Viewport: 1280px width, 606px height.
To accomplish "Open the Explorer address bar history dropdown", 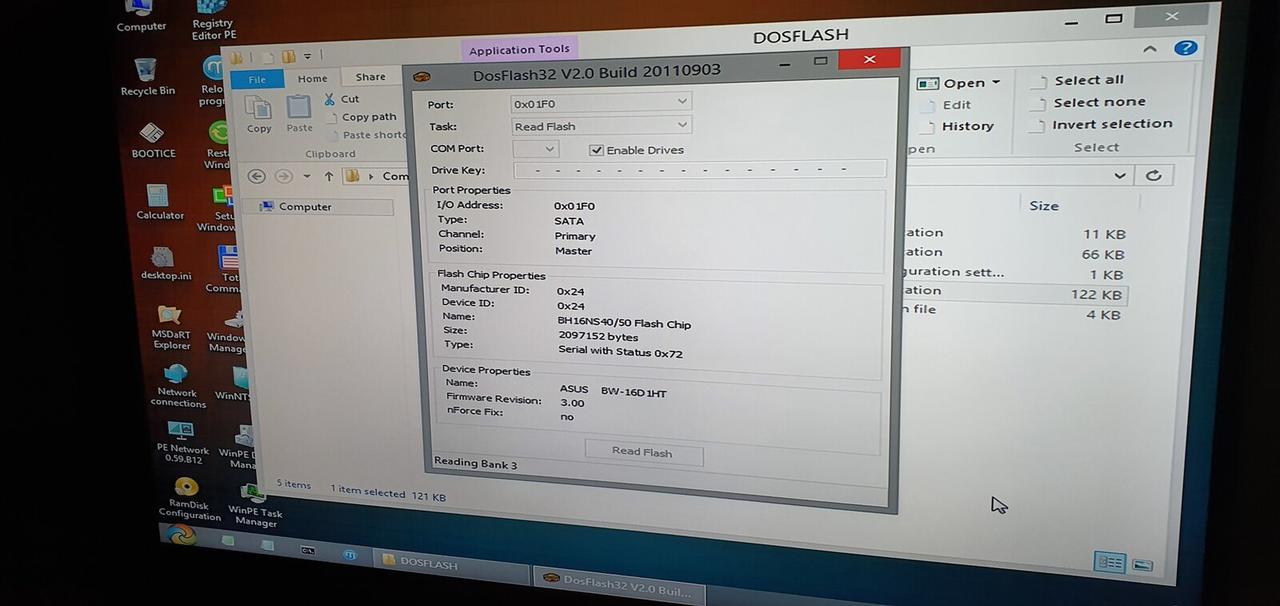I will (x=1119, y=175).
